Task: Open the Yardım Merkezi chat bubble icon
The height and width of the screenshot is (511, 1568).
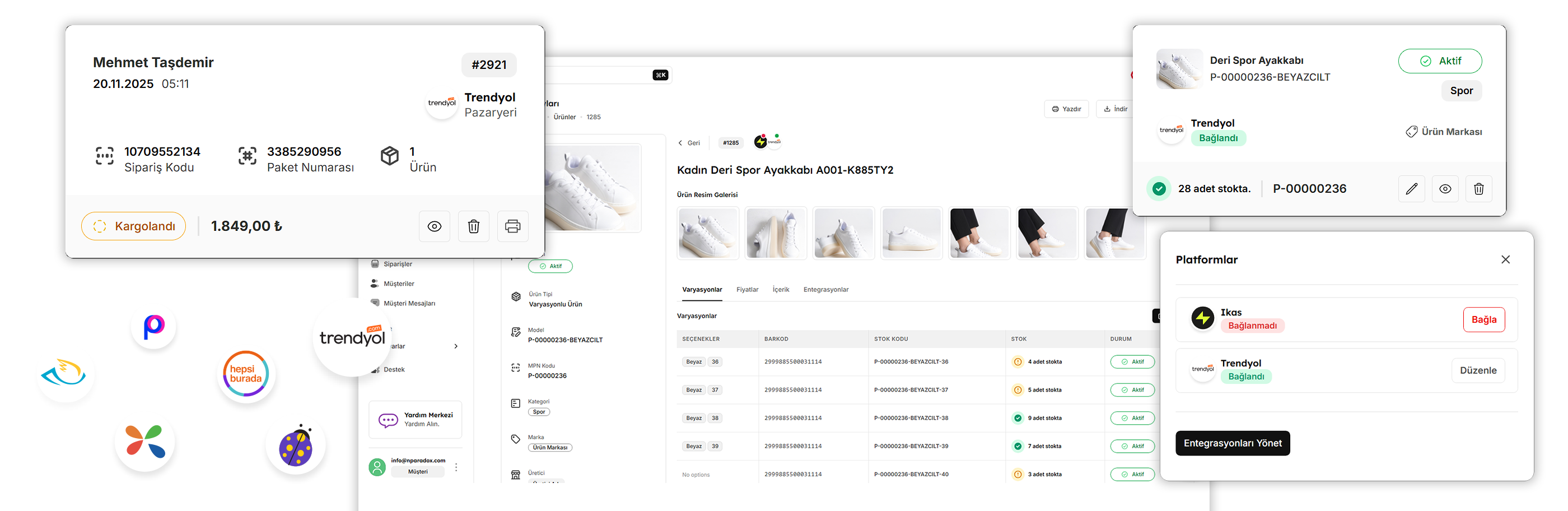Action: pos(388,420)
